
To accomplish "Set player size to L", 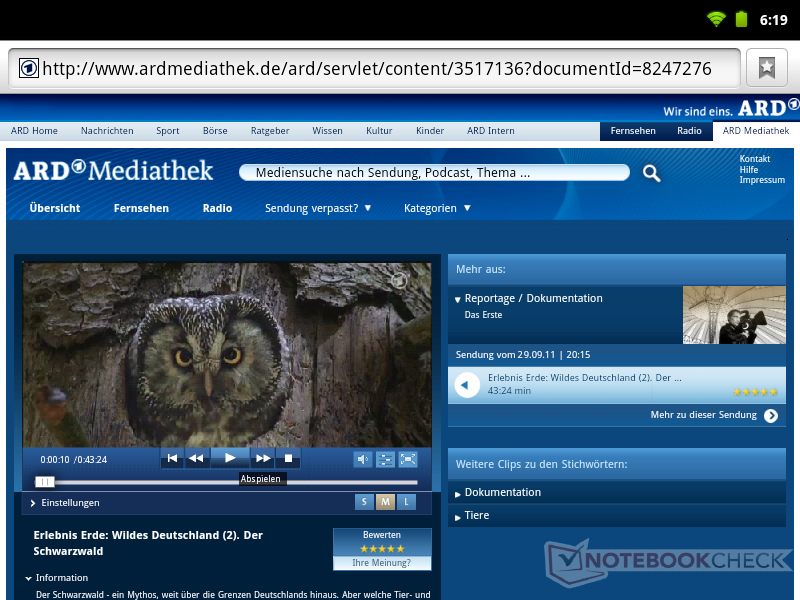I will 406,502.
